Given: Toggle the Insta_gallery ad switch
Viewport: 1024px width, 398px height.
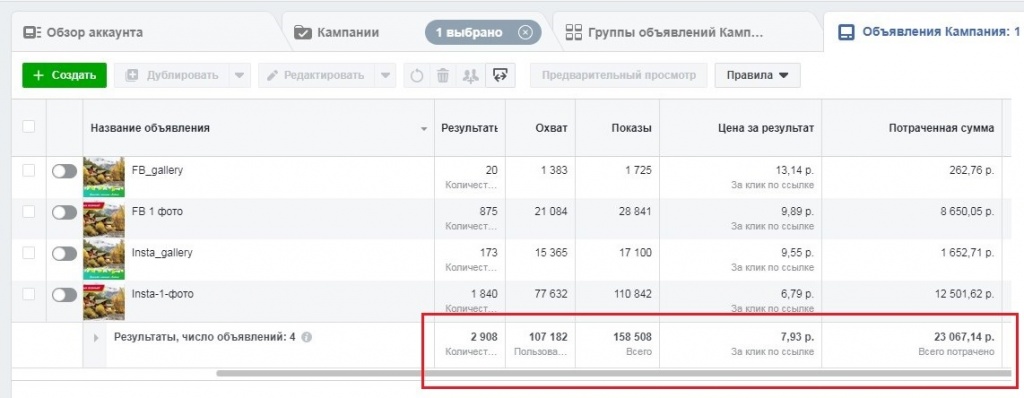Looking at the screenshot, I should [x=64, y=254].
